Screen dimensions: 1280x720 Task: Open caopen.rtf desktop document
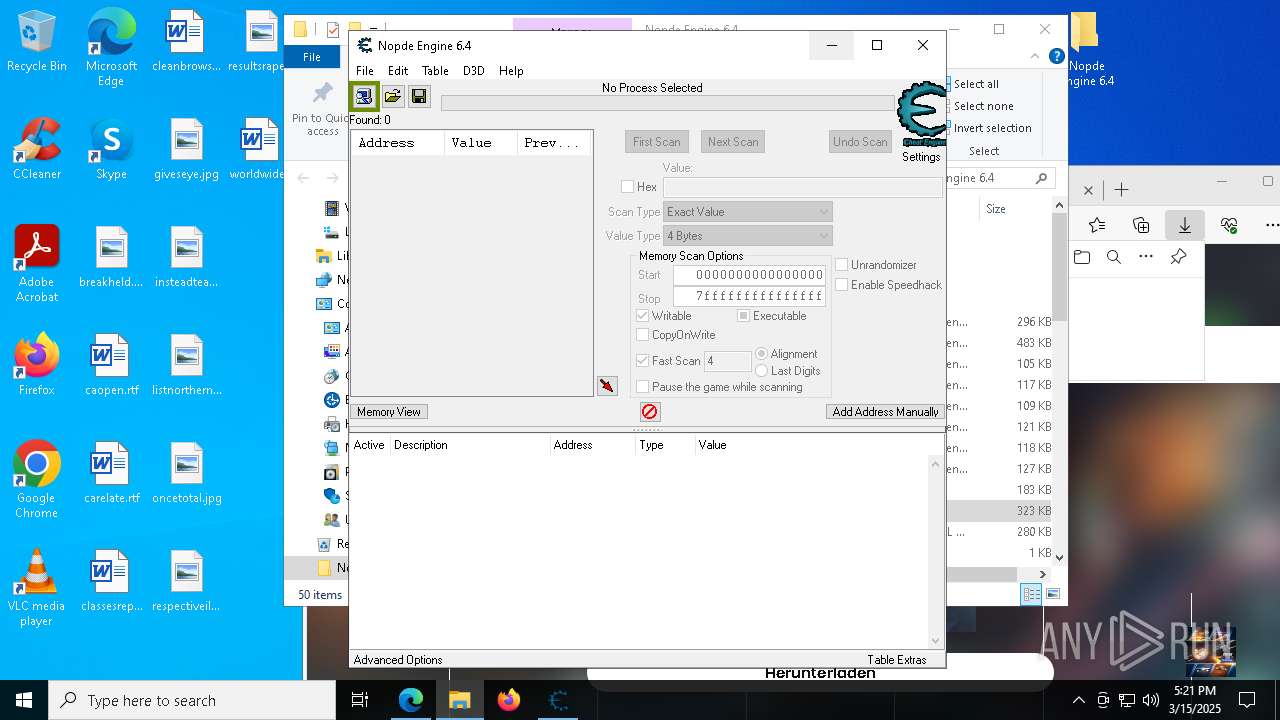coord(111,364)
